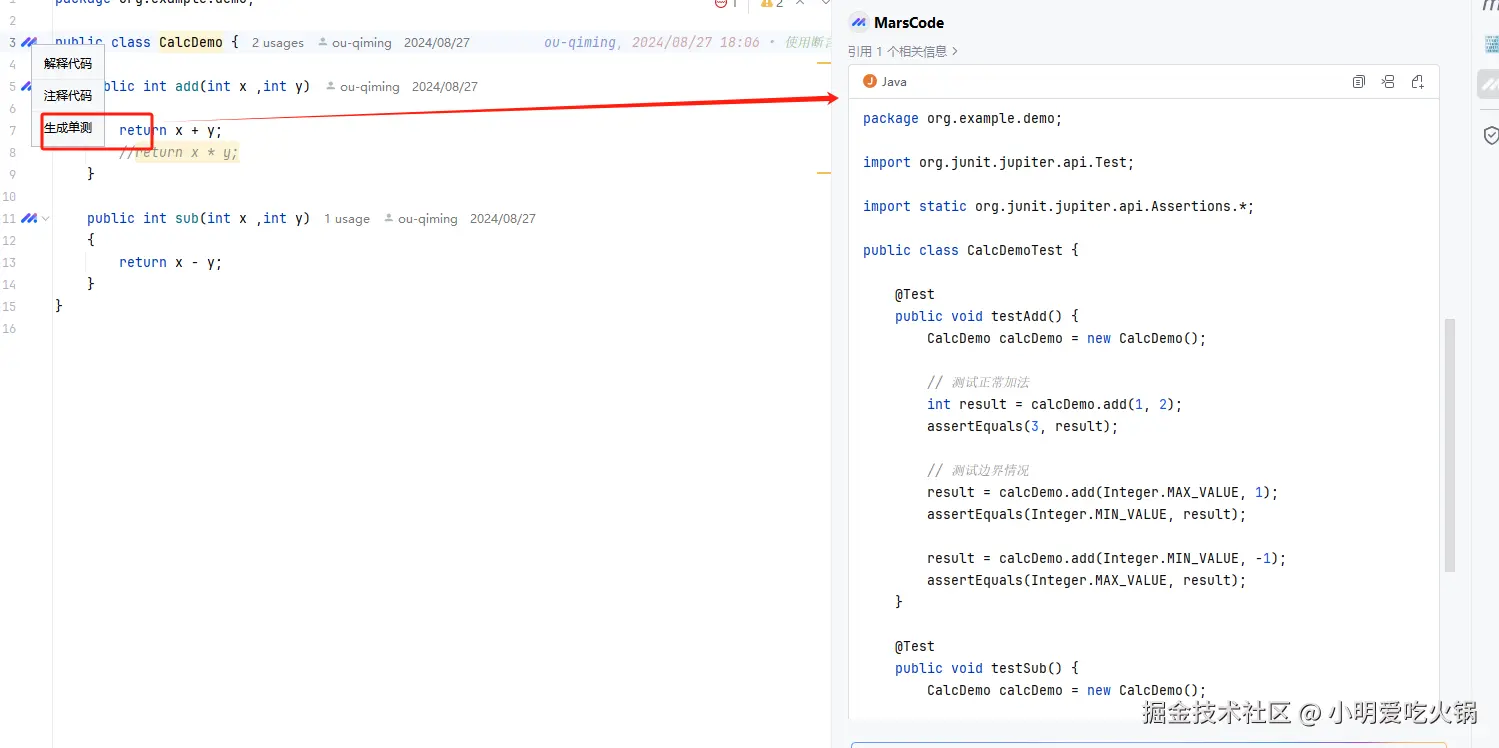Click the 'return x - y;' line
This screenshot has width=1499, height=748.
170,262
